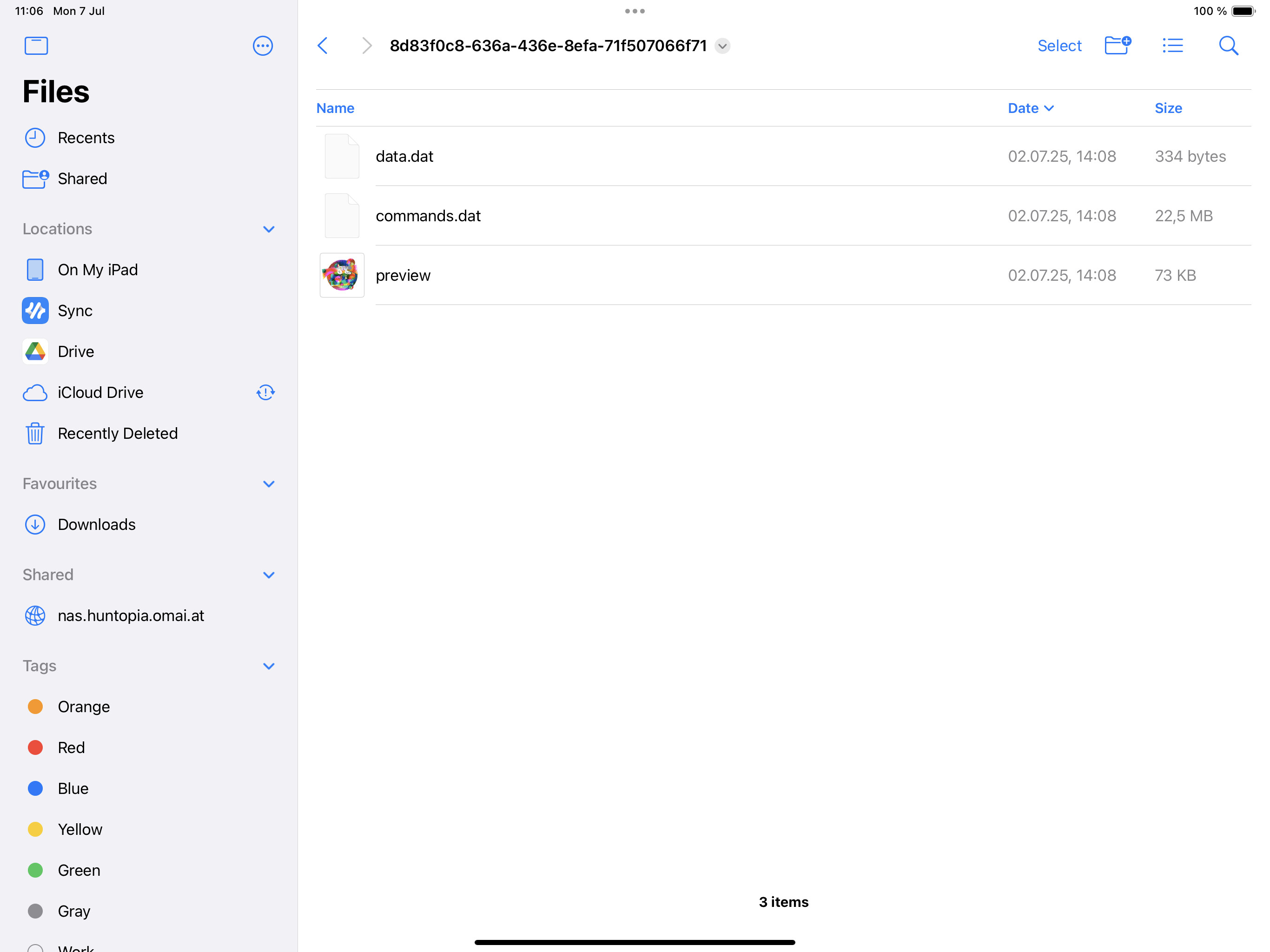Collapse the Tags section chevron

(268, 666)
